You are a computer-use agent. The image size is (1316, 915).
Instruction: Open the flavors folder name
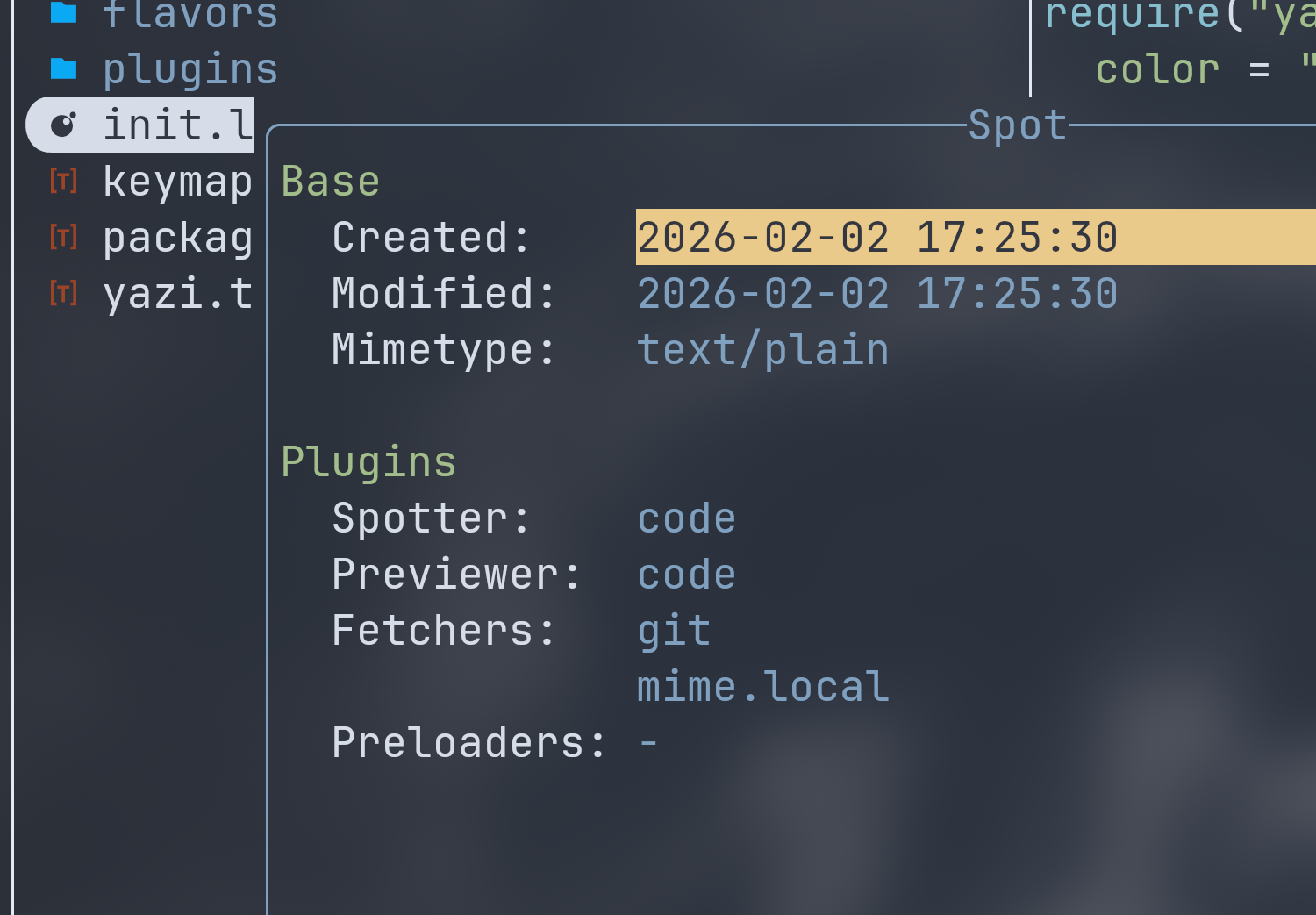click(190, 14)
